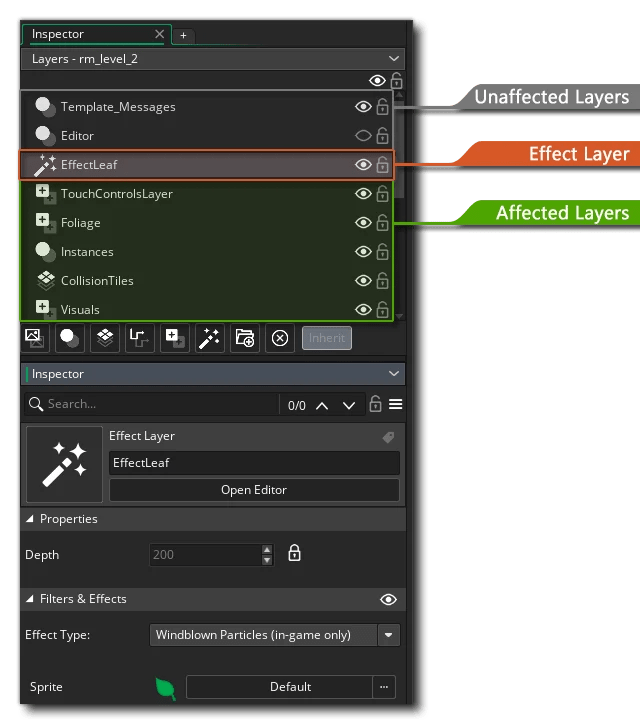
Task: Click the large magic wand effect layer thumbnail
Action: [x=65, y=464]
